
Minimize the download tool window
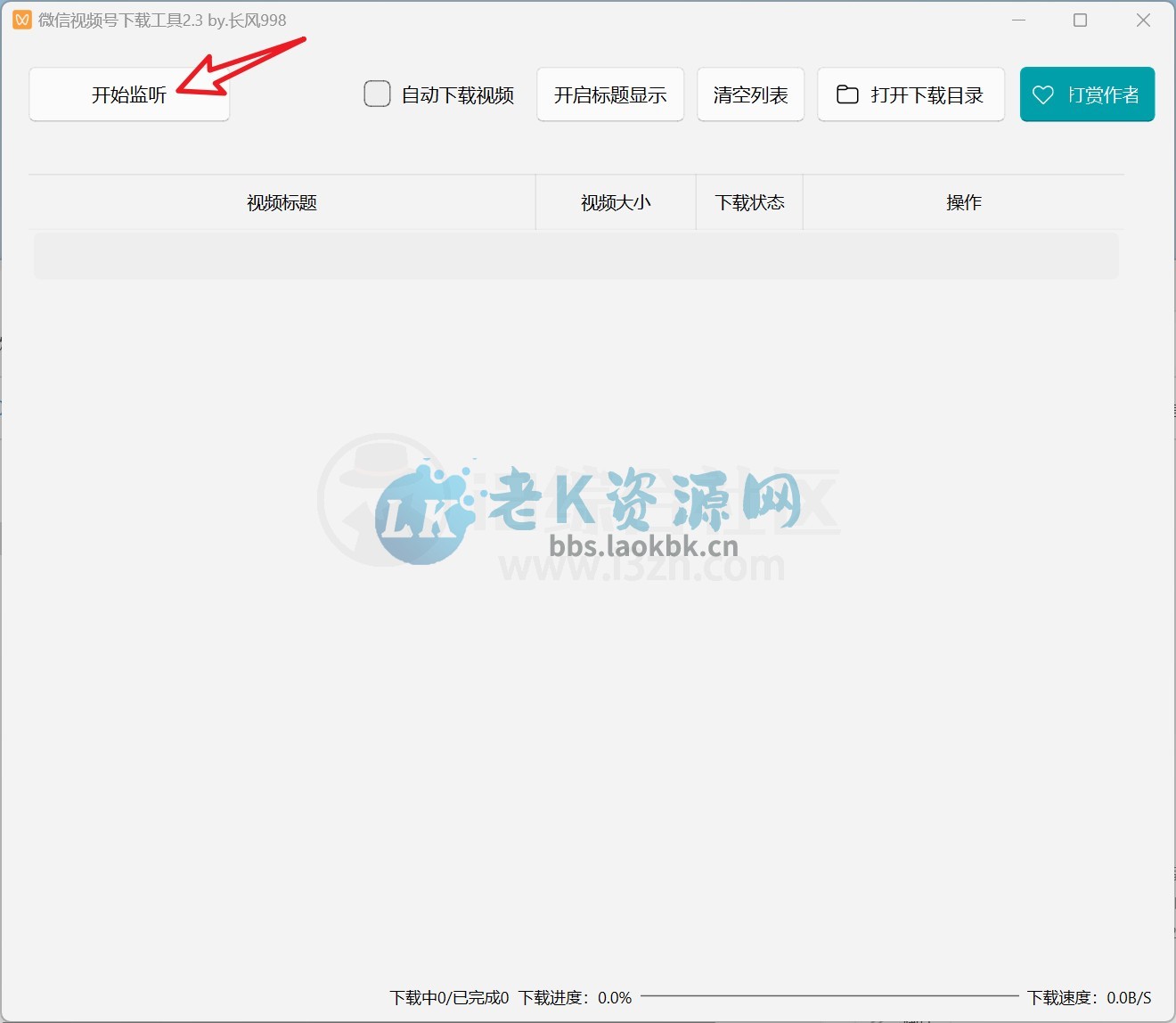pos(1019,20)
